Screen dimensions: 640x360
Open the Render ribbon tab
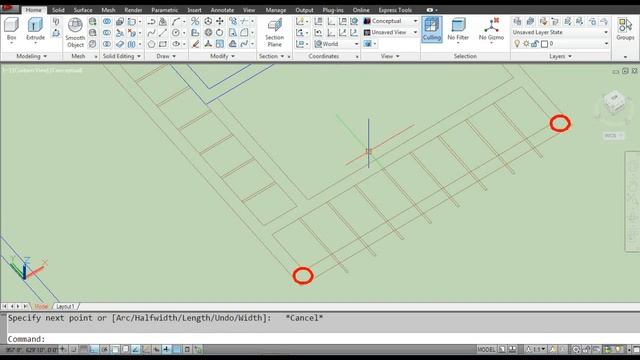point(133,10)
